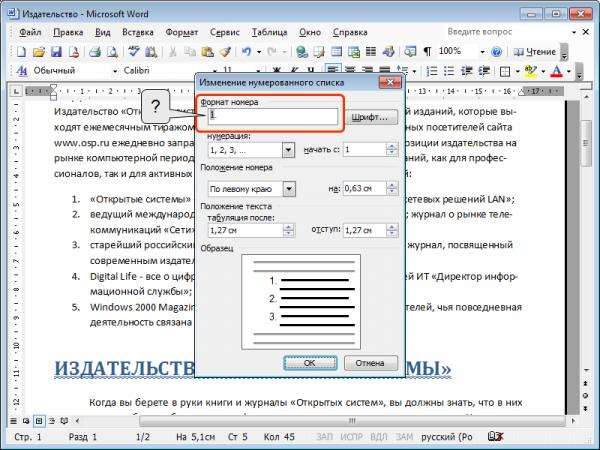
Task: Click the tab selector at ruler corner
Action: [16, 91]
